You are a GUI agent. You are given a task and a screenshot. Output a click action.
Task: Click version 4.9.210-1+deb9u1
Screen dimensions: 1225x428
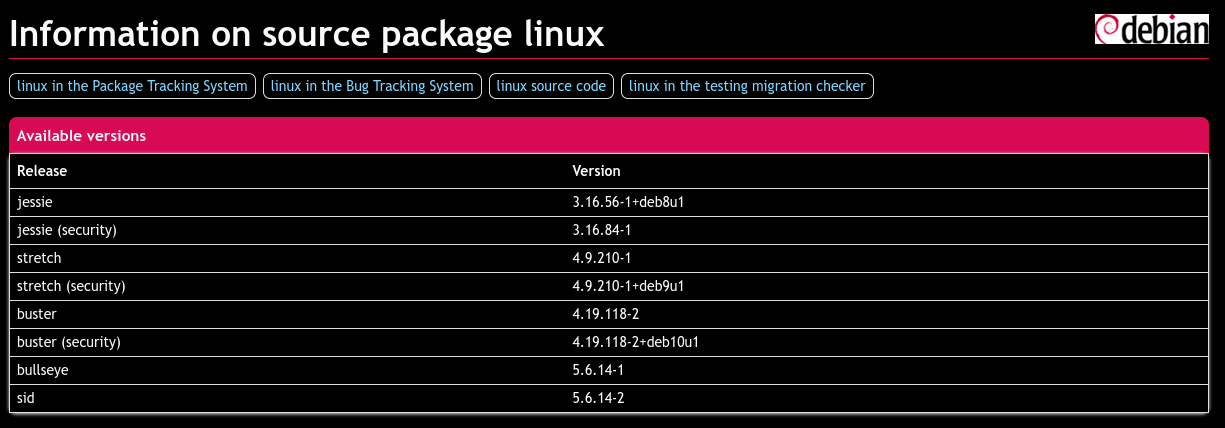pos(627,286)
